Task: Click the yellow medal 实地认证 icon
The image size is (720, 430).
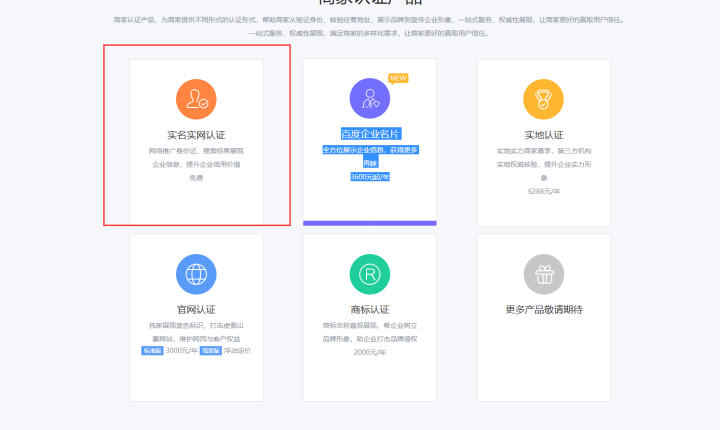Action: pyautogui.click(x=543, y=99)
